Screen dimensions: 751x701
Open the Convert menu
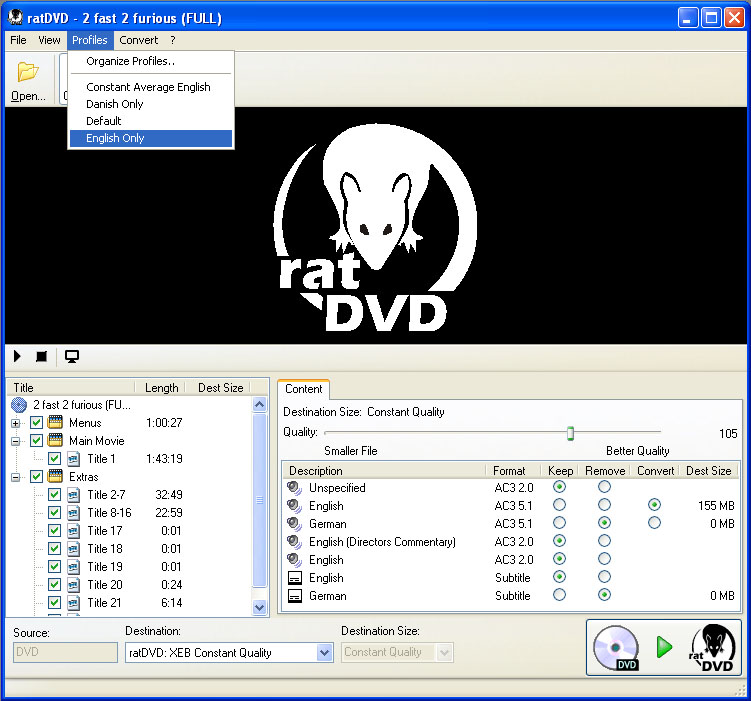(x=138, y=41)
